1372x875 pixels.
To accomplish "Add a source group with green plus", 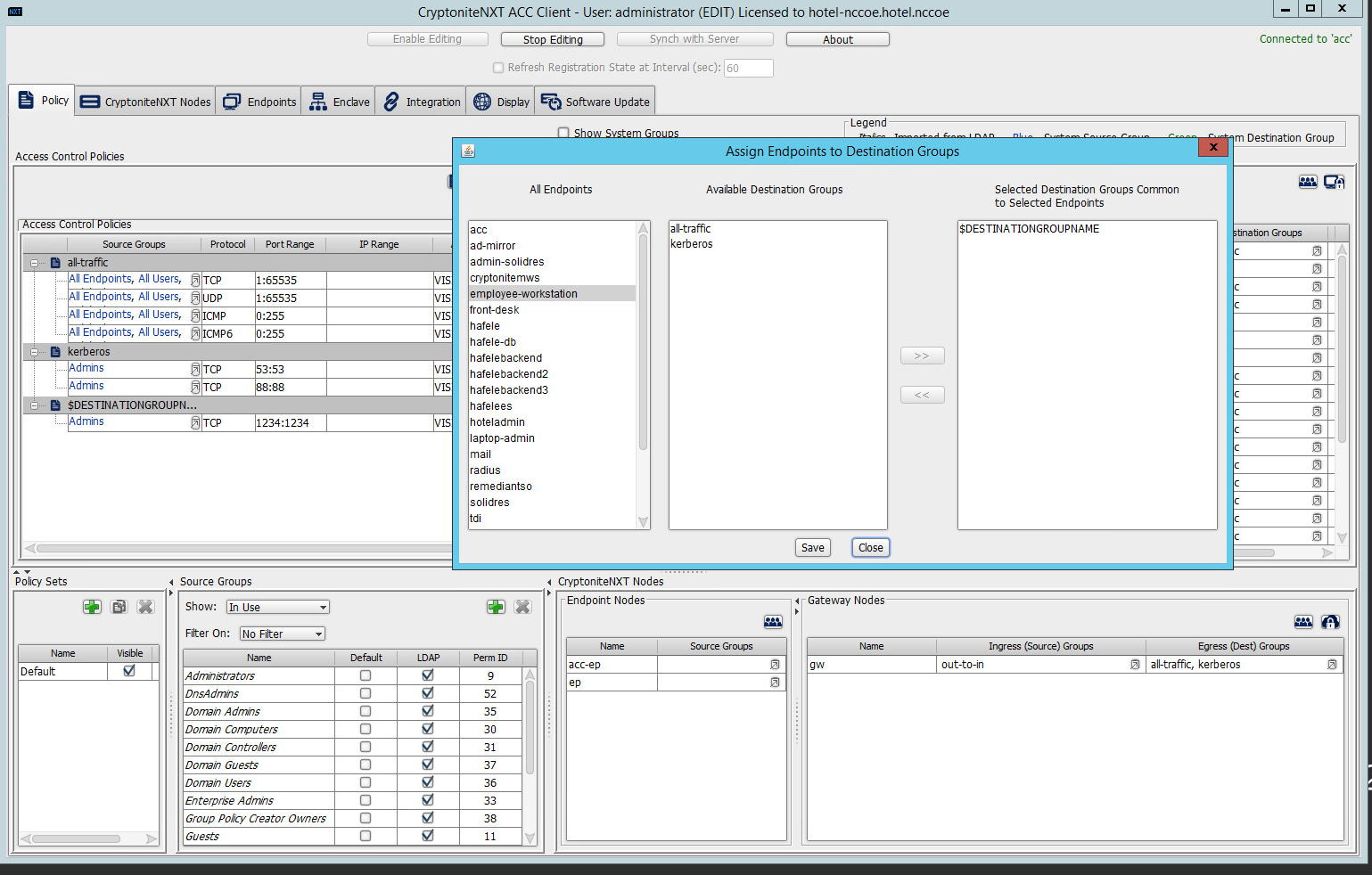I will click(496, 607).
